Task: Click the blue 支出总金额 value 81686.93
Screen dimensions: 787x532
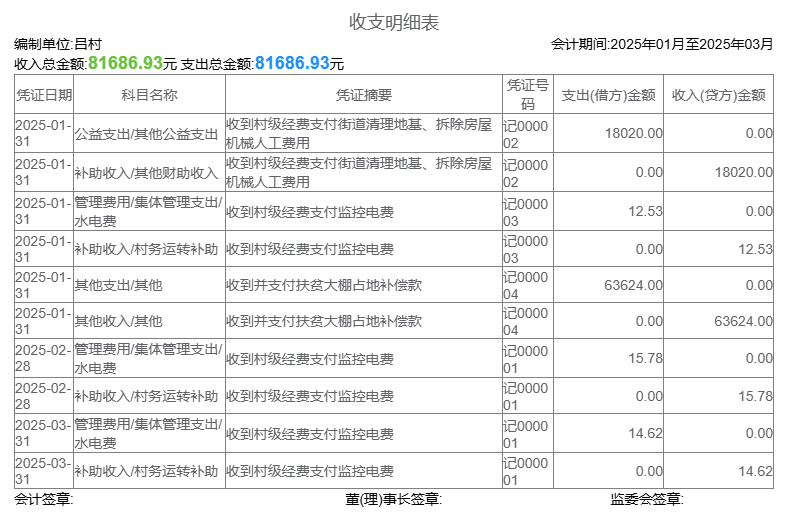Action: pos(292,63)
